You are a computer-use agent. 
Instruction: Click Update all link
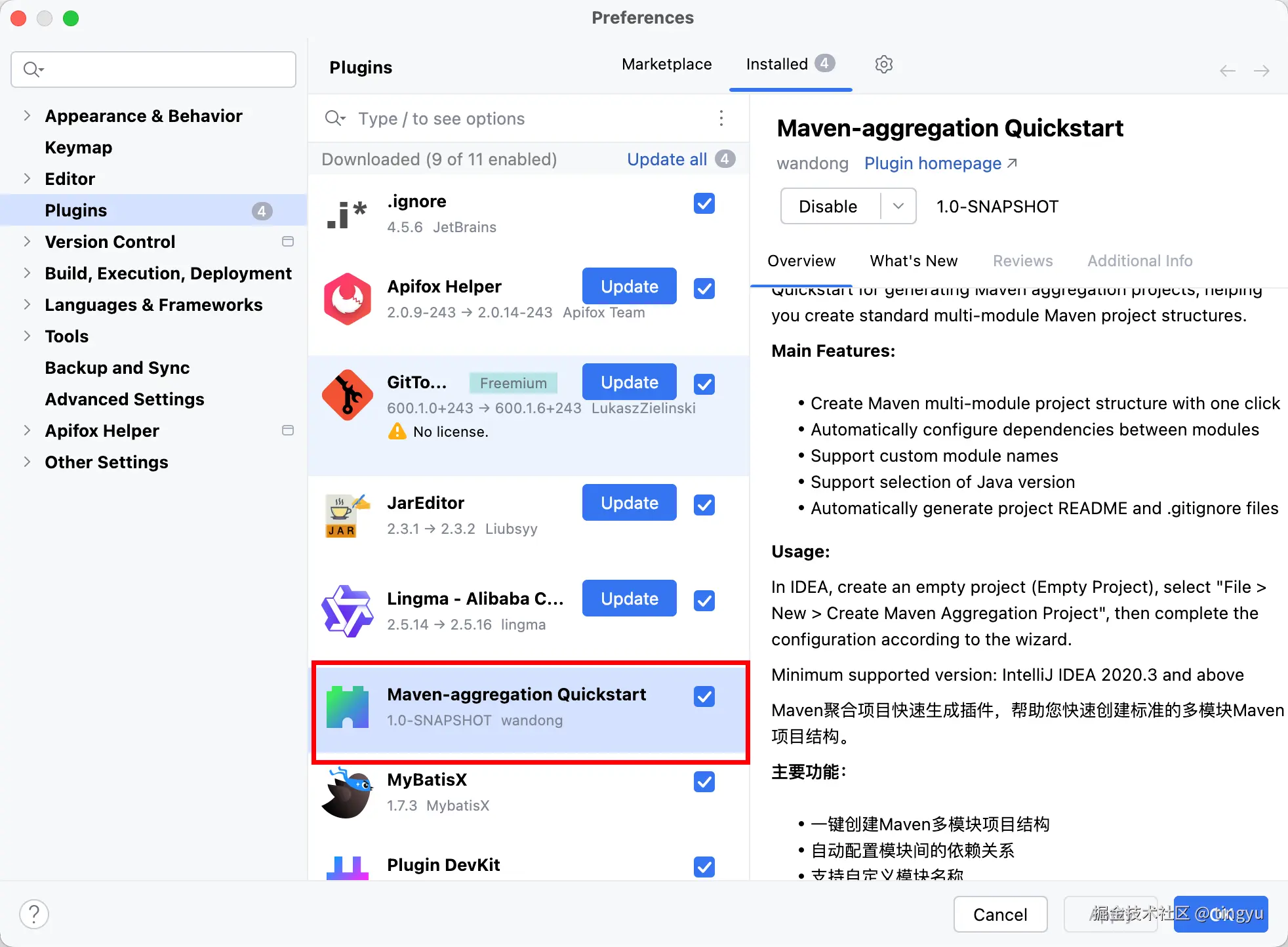pos(666,159)
